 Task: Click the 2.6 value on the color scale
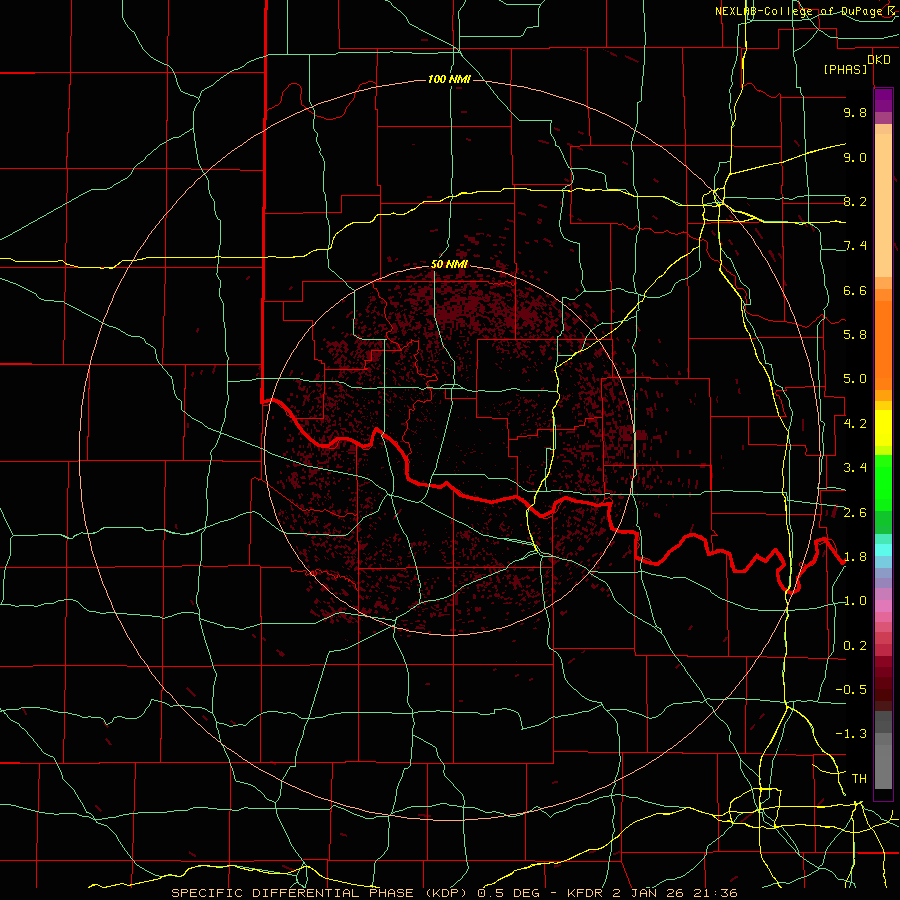pos(855,513)
